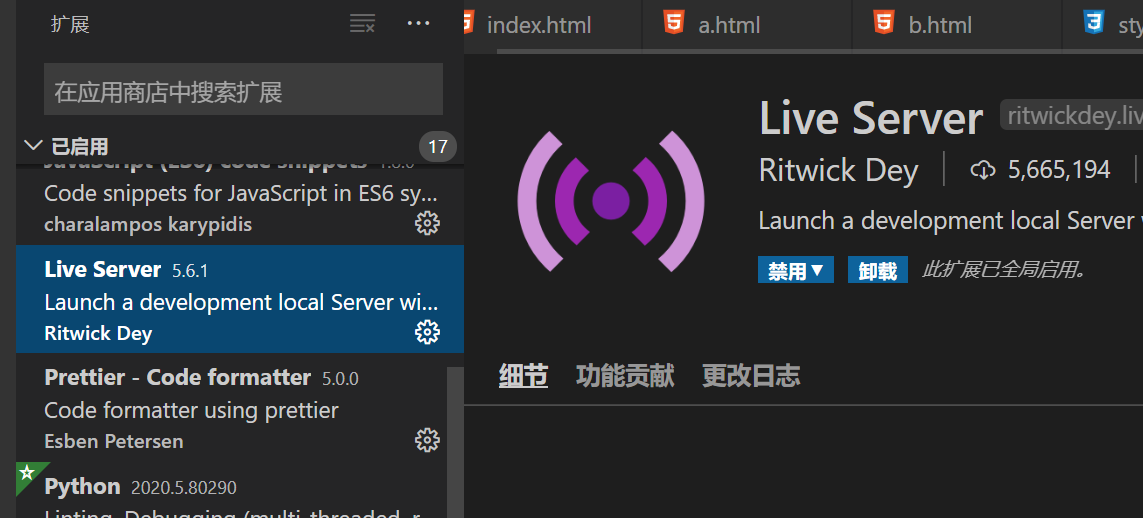
Task: Select Live Server in extension list
Action: [x=240, y=299]
